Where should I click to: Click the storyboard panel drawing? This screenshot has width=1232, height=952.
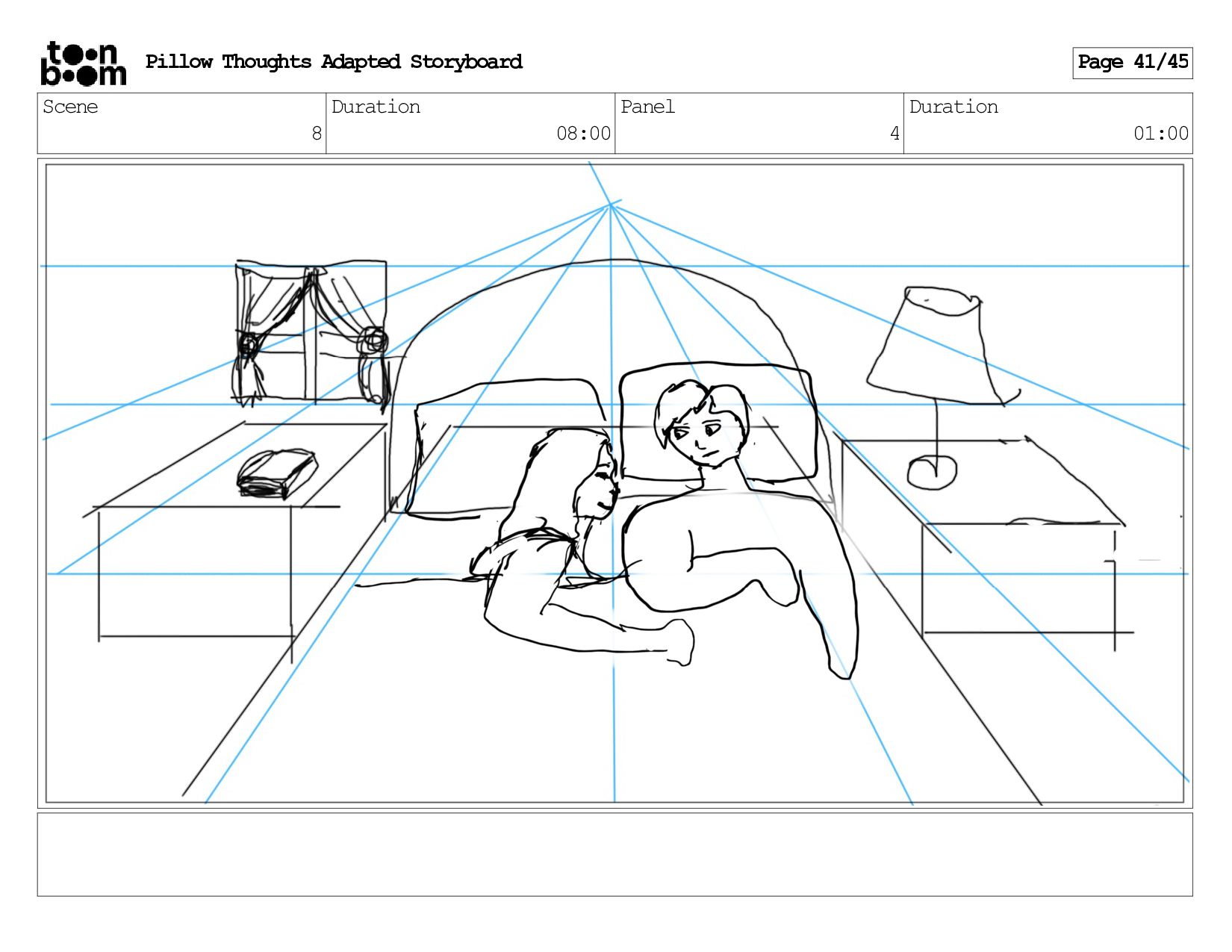[x=615, y=484]
